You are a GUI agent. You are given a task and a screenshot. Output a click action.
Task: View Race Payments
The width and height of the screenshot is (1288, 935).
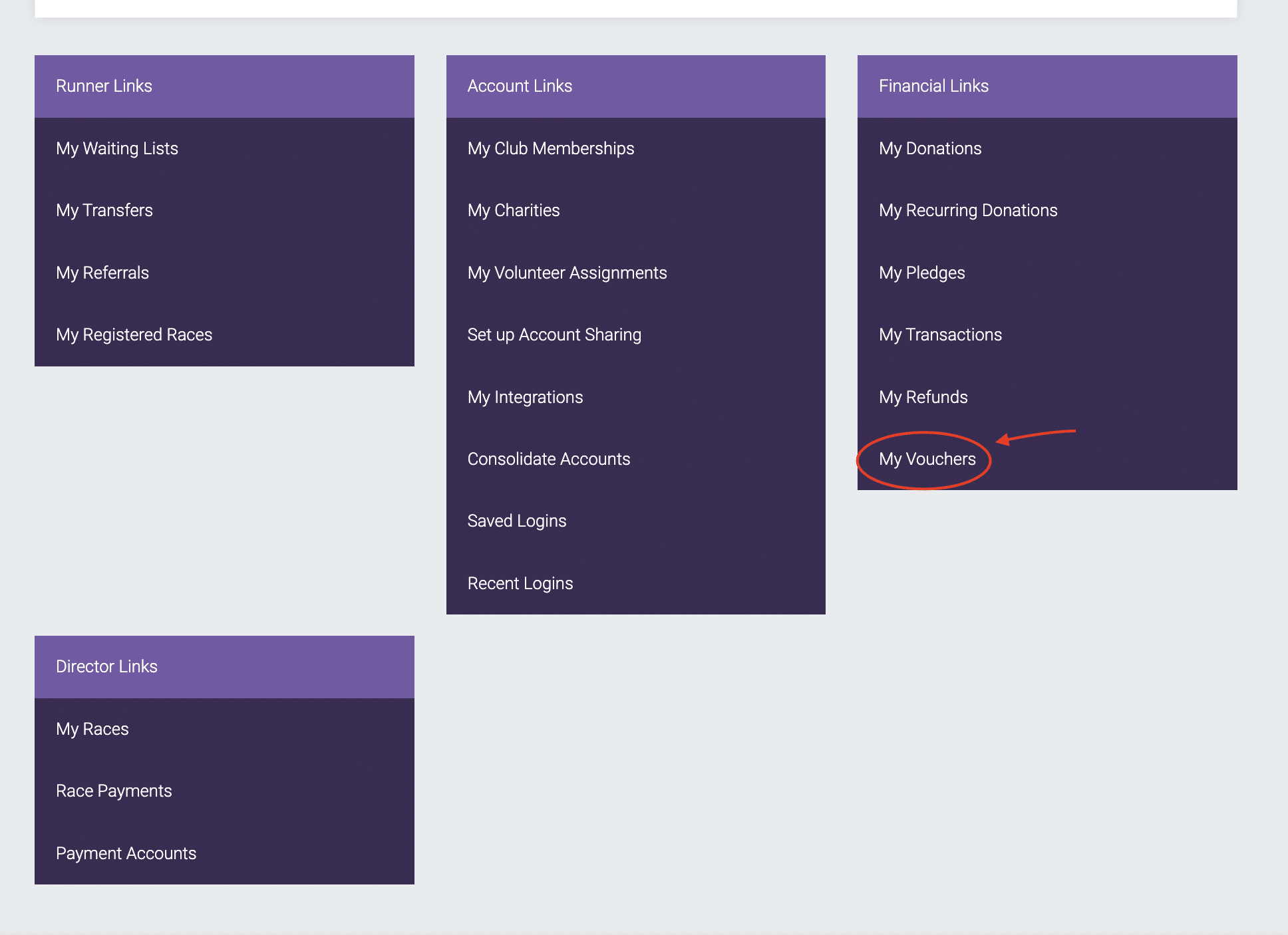(x=114, y=791)
